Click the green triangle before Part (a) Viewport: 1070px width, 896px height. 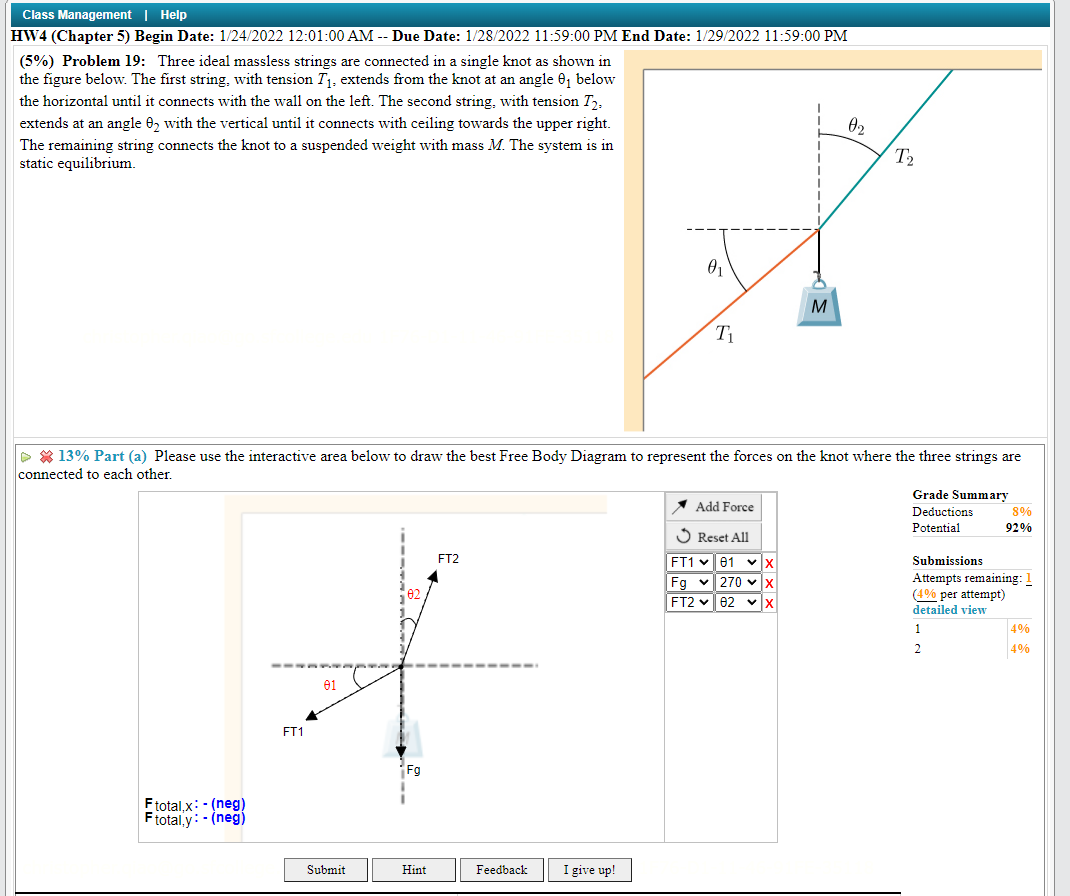[25, 456]
